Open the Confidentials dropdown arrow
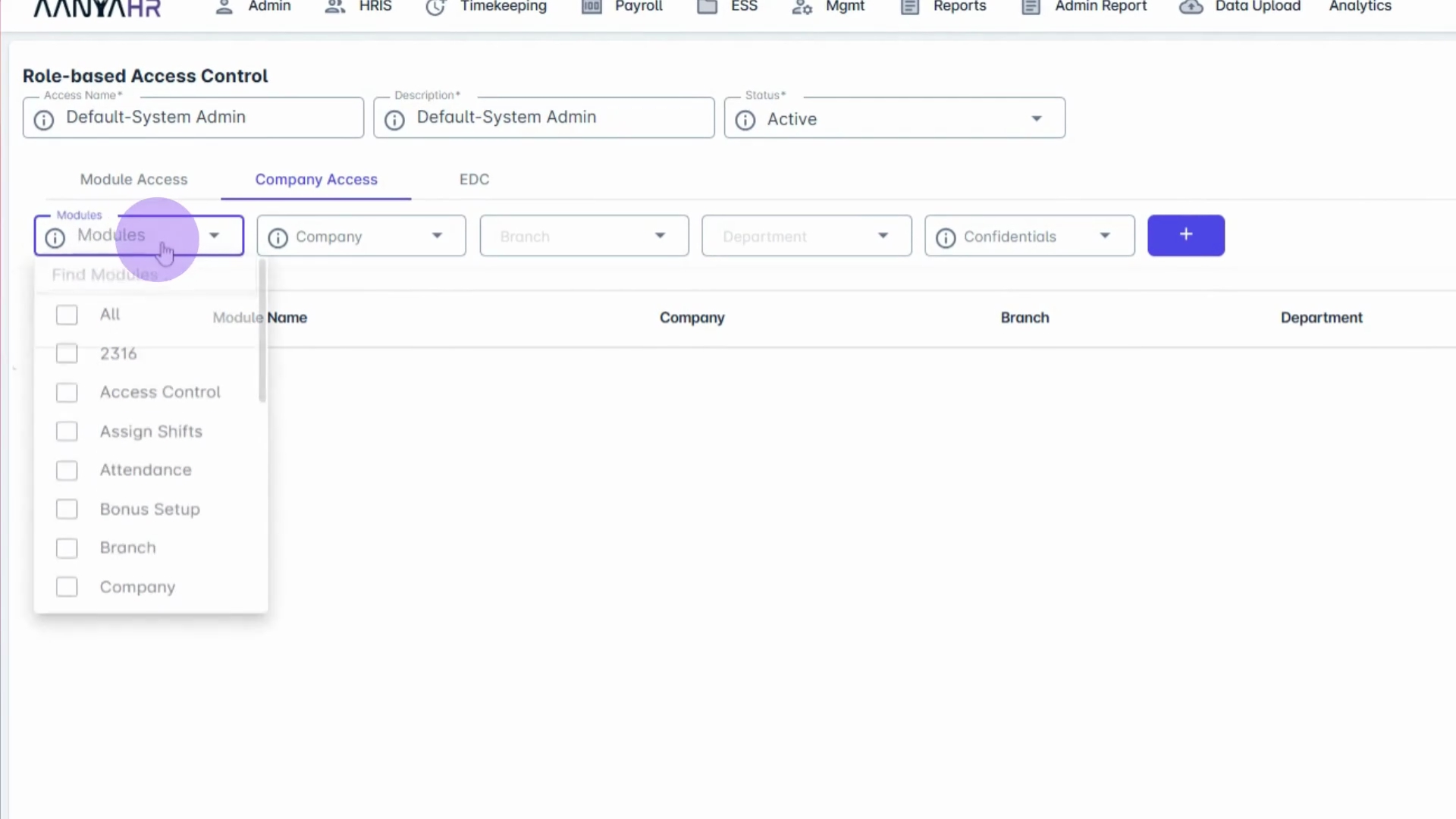 pyautogui.click(x=1105, y=237)
